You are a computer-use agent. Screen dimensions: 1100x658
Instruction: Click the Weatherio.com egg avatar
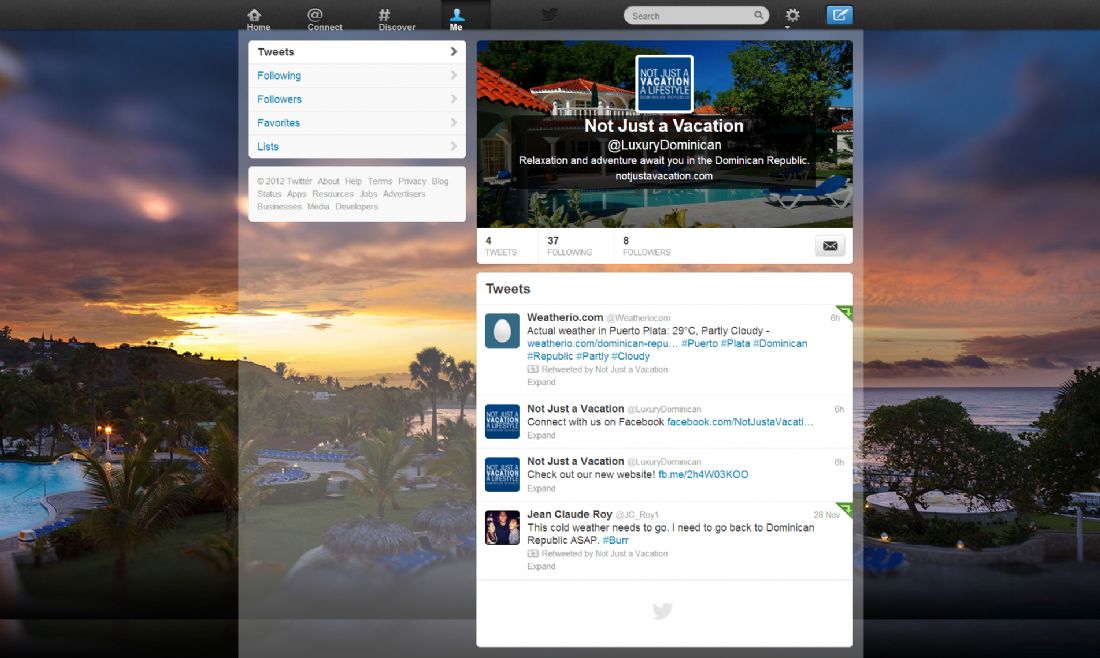pos(502,331)
